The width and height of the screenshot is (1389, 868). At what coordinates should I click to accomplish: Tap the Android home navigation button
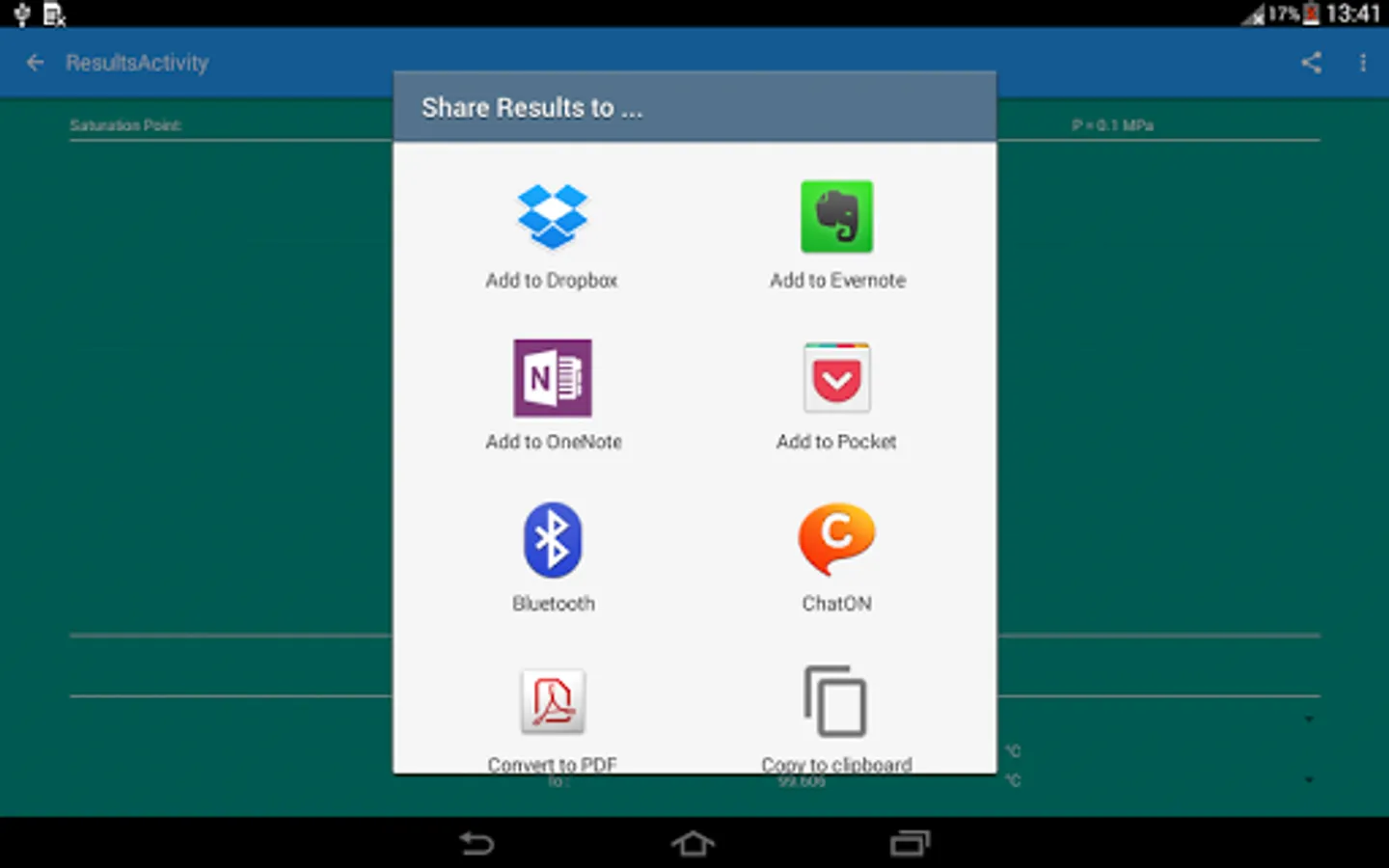tap(693, 844)
